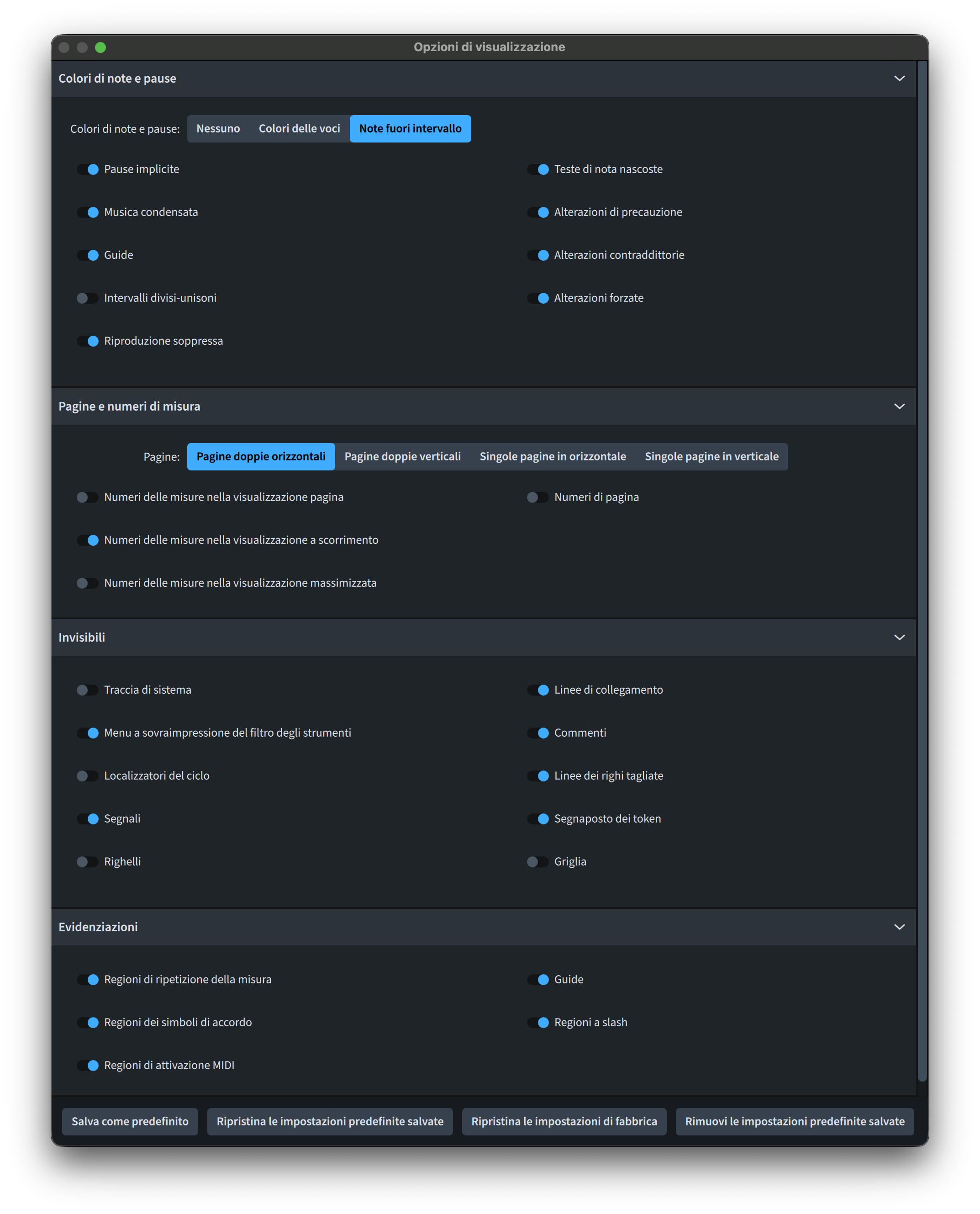This screenshot has height=1214, width=980.
Task: Choose Singole pagine in verticale
Action: click(711, 457)
